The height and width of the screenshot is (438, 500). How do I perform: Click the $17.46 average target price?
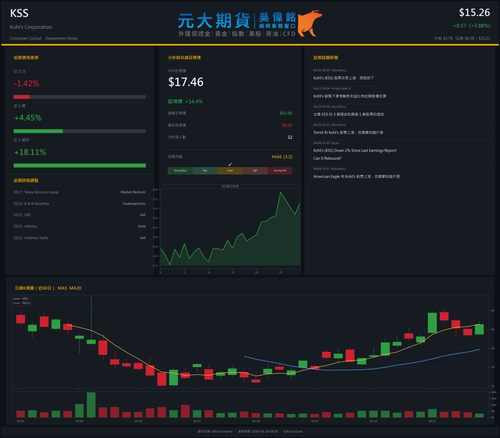186,82
